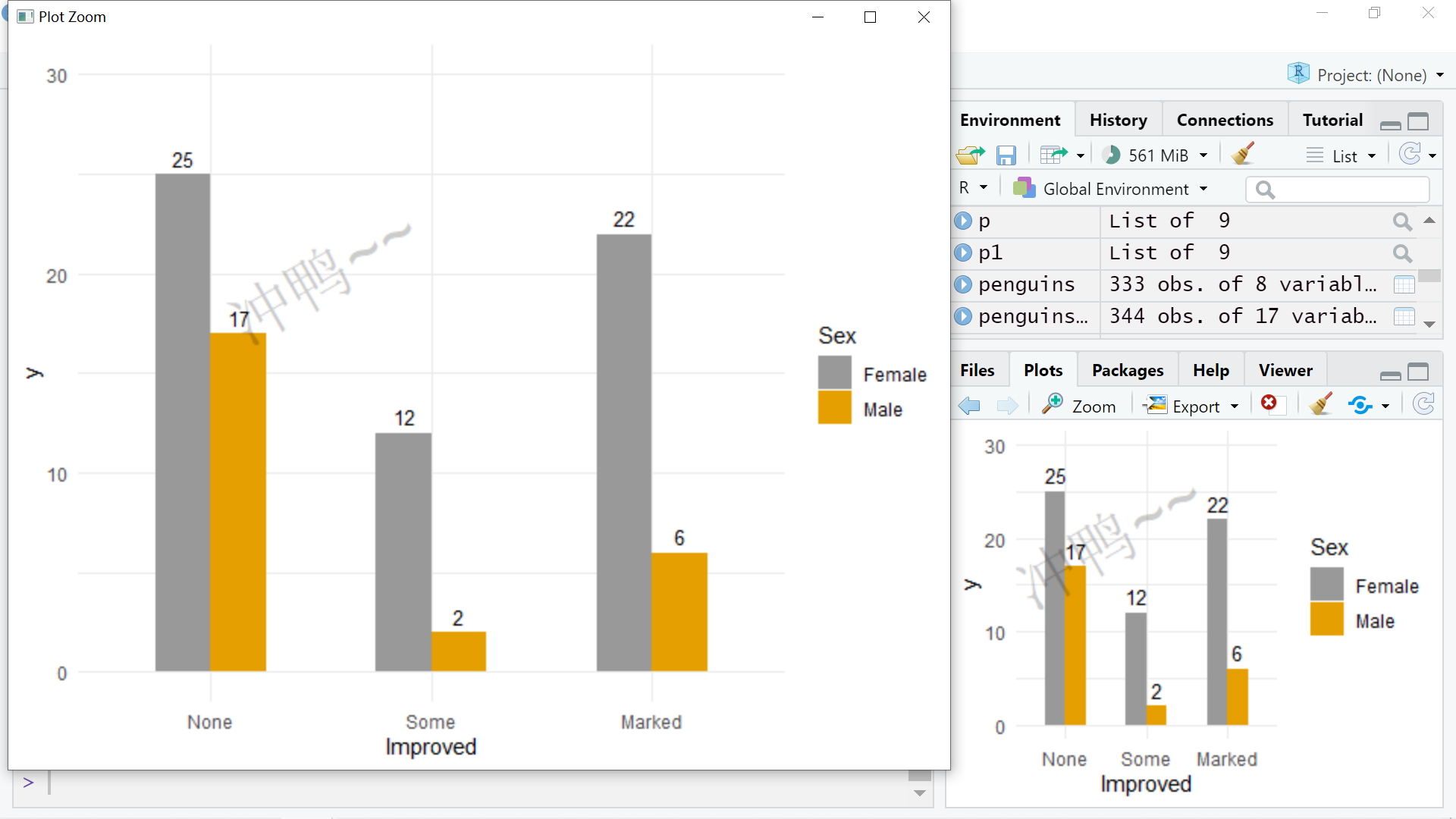
Task: Click the Load workspace folder icon
Action: point(970,155)
